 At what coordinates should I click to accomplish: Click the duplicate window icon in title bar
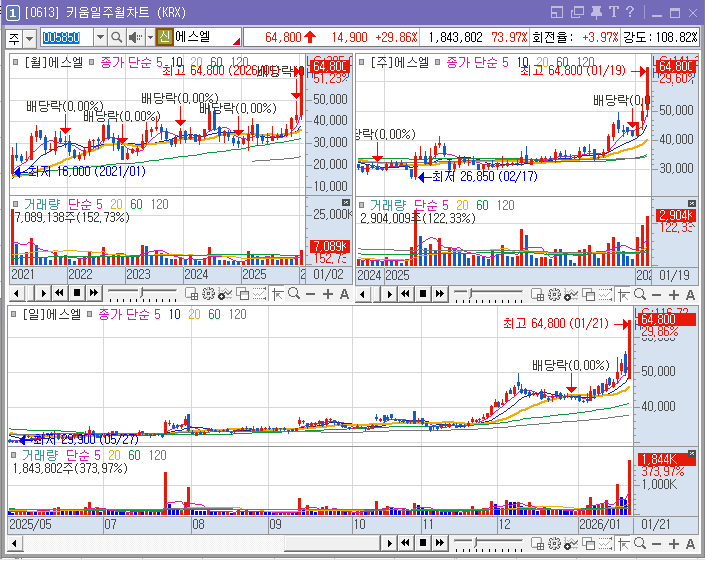tap(577, 12)
